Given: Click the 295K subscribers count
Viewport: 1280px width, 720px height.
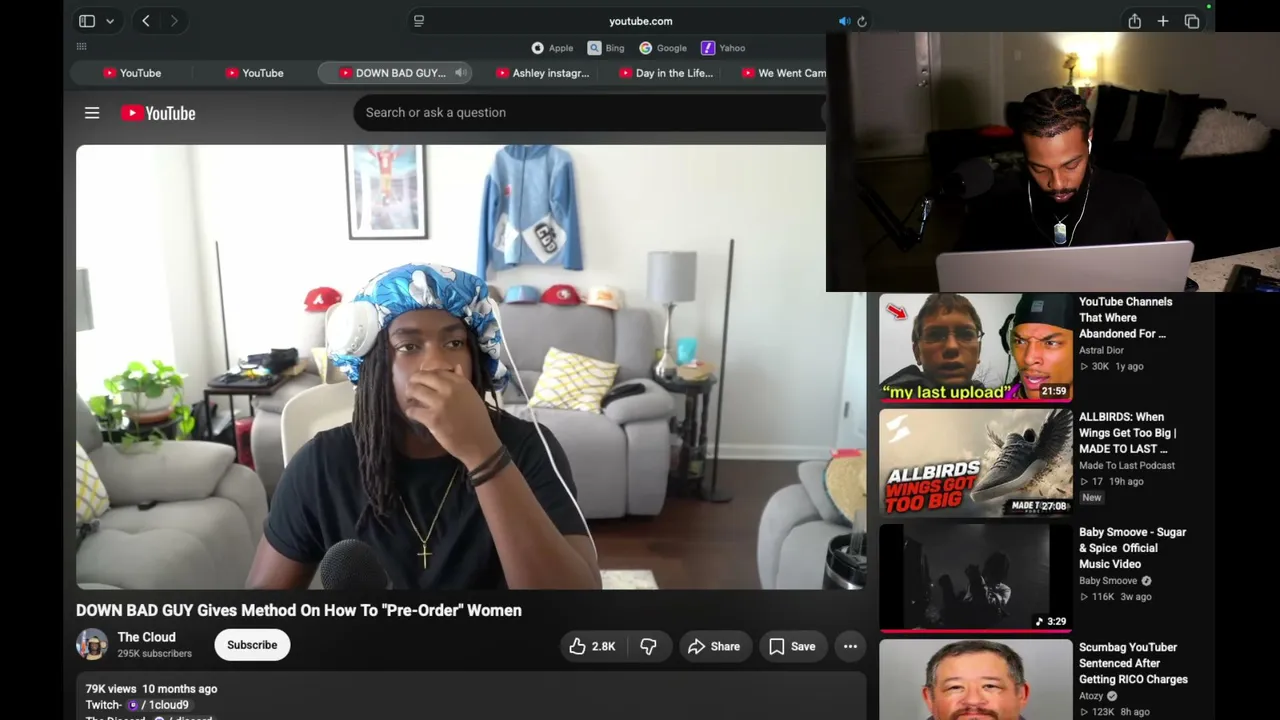Looking at the screenshot, I should [154, 654].
